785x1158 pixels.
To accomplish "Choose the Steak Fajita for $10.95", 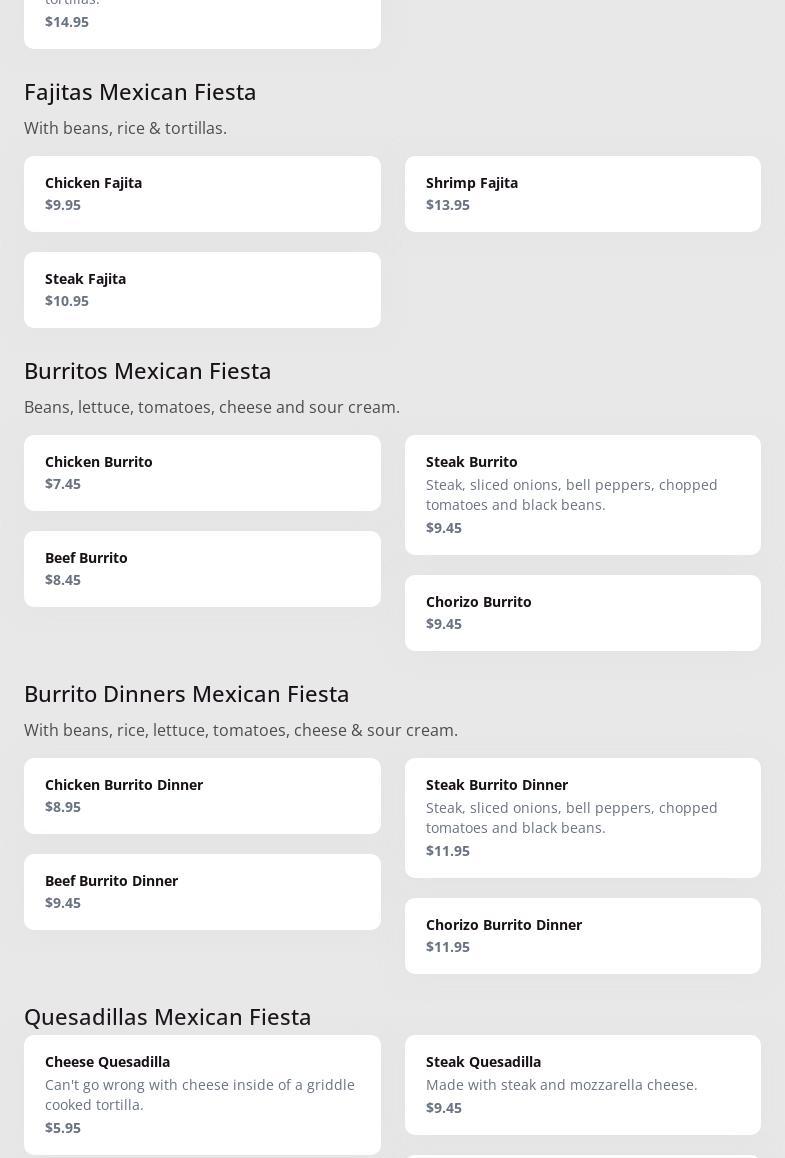I will coord(202,290).
